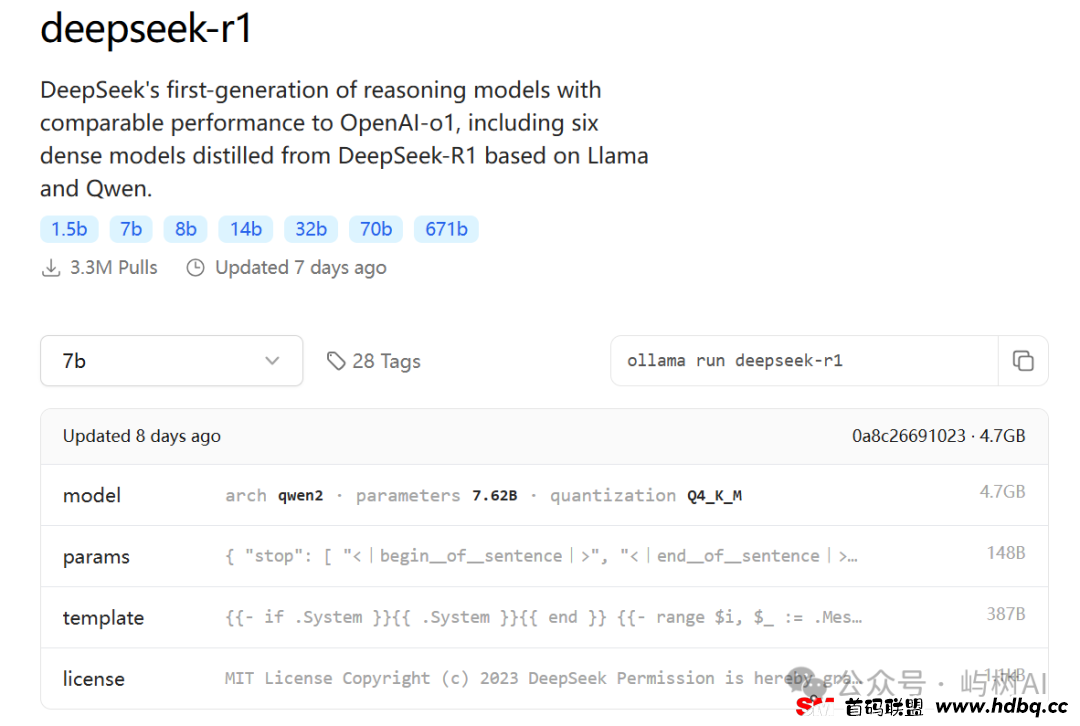Choose the 14b model size tag
1080x726 pixels.
(x=246, y=229)
